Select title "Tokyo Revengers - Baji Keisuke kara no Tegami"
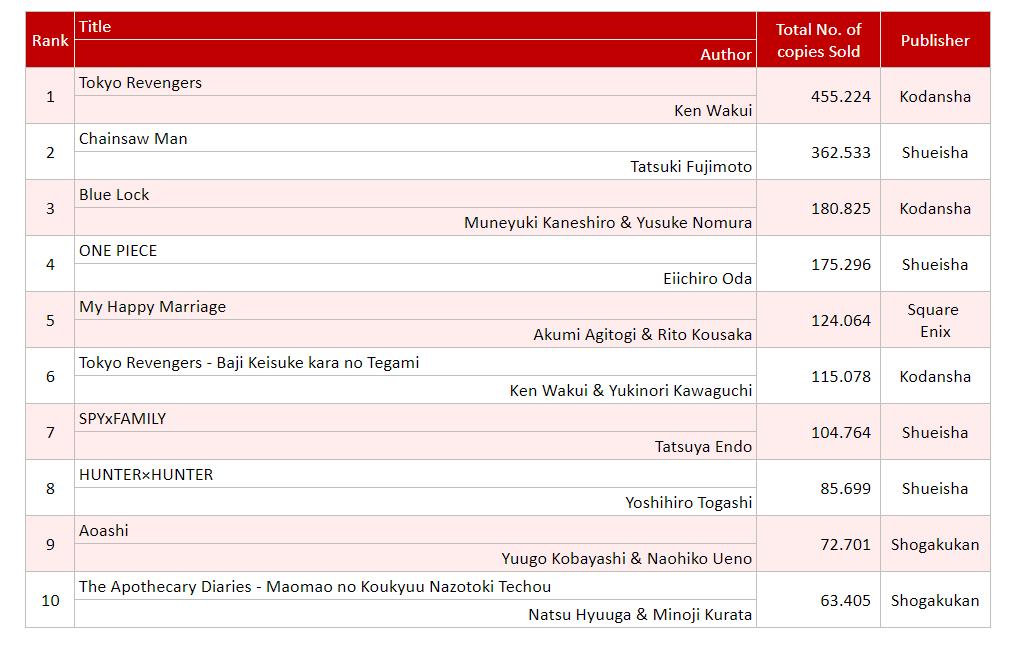 249,363
